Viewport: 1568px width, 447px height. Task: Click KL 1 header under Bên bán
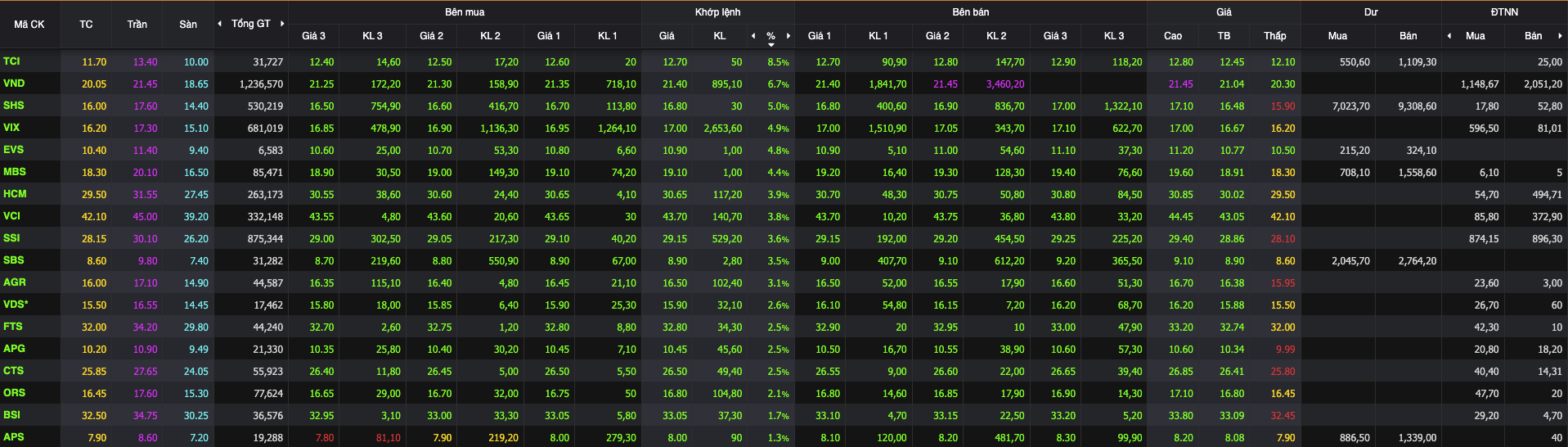pos(878,36)
